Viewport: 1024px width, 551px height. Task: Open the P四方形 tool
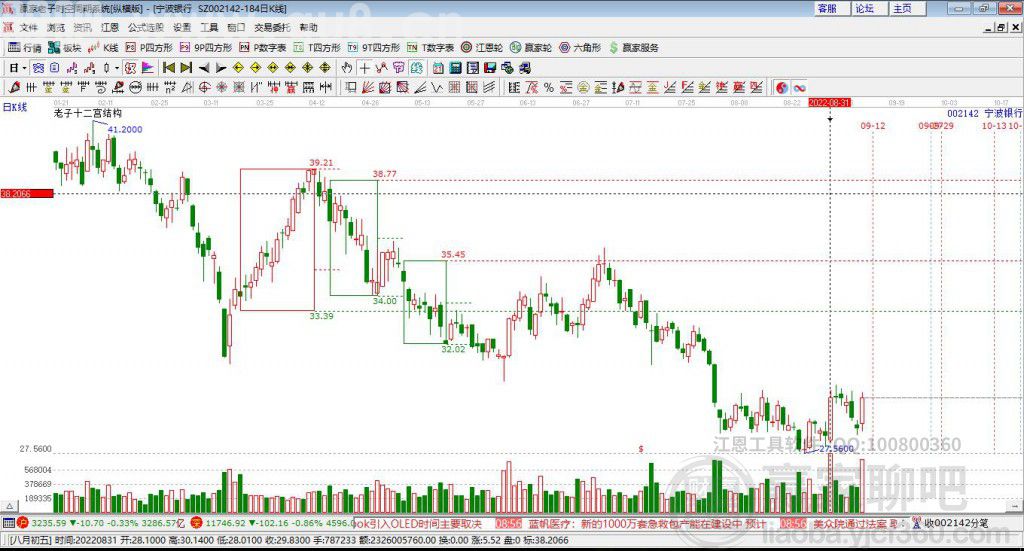click(x=149, y=48)
